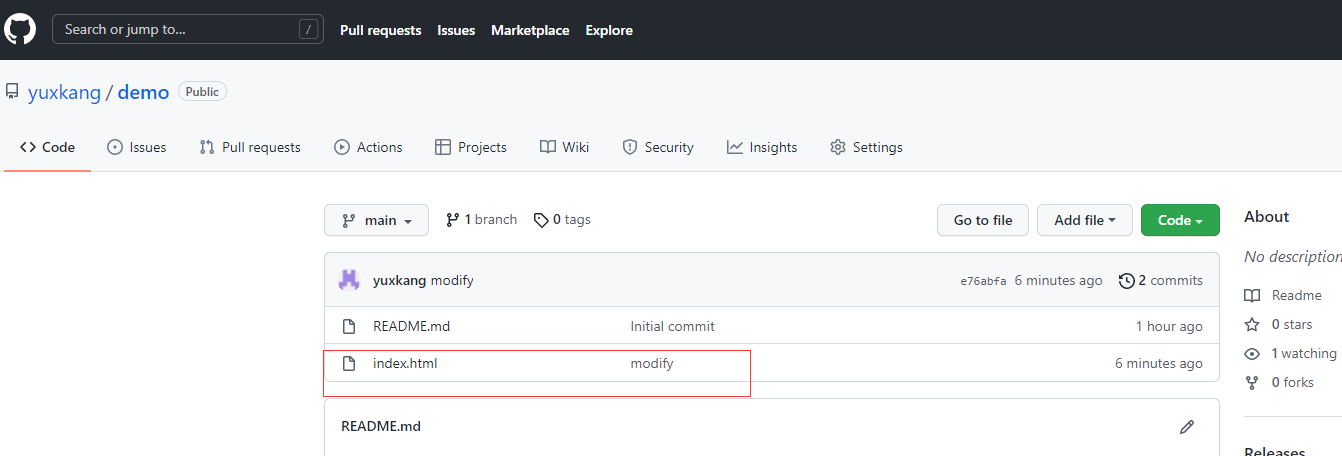Click the fork icon beside 0 forks
The height and width of the screenshot is (456, 1342).
point(1252,382)
